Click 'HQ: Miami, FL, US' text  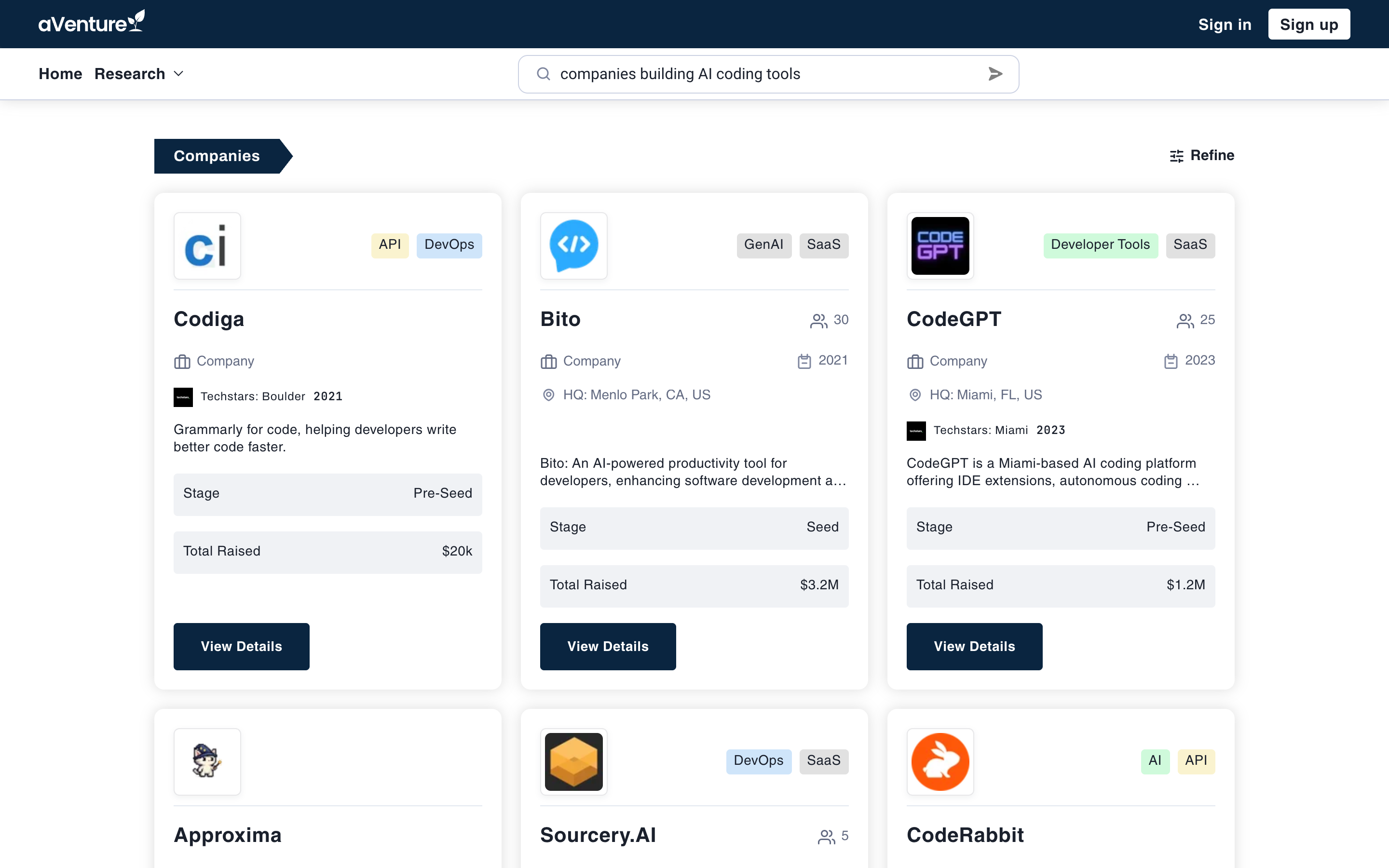tap(985, 395)
